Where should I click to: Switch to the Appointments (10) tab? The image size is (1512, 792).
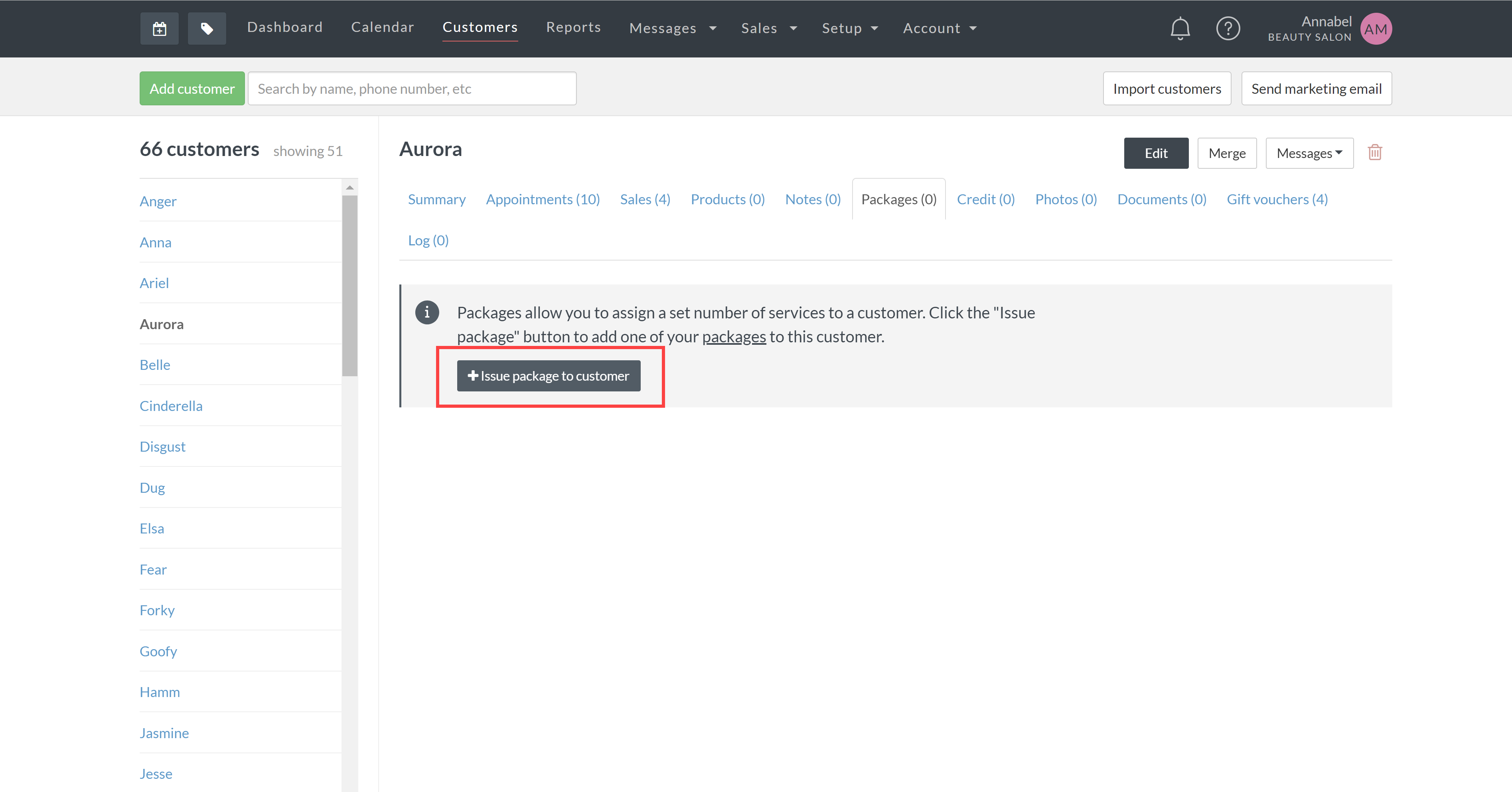[542, 199]
